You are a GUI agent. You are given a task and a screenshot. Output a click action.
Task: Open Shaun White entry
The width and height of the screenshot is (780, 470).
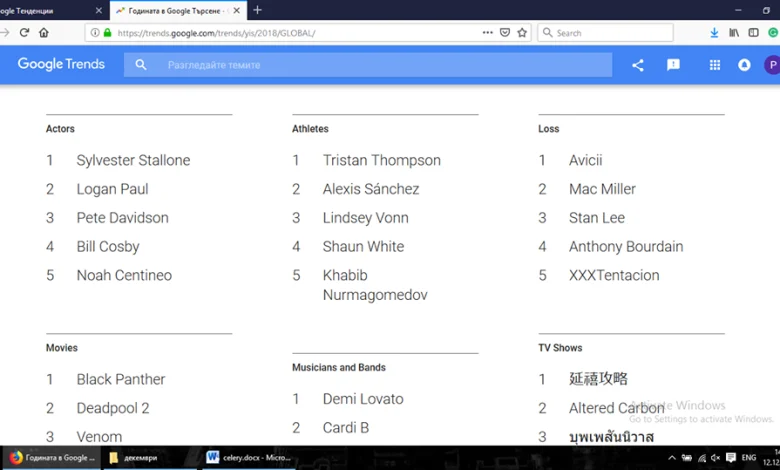click(363, 247)
